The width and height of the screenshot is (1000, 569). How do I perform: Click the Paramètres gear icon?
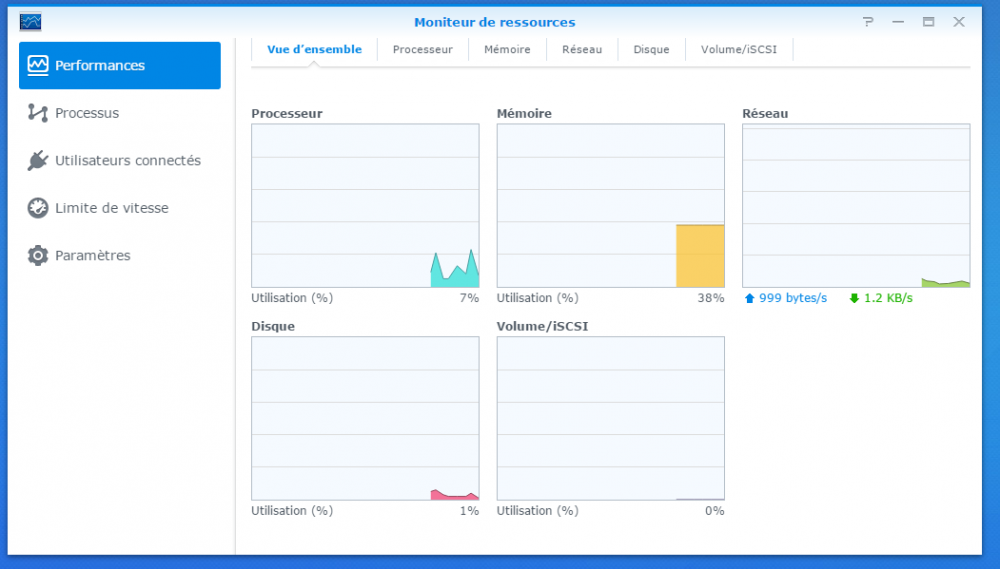coord(38,255)
